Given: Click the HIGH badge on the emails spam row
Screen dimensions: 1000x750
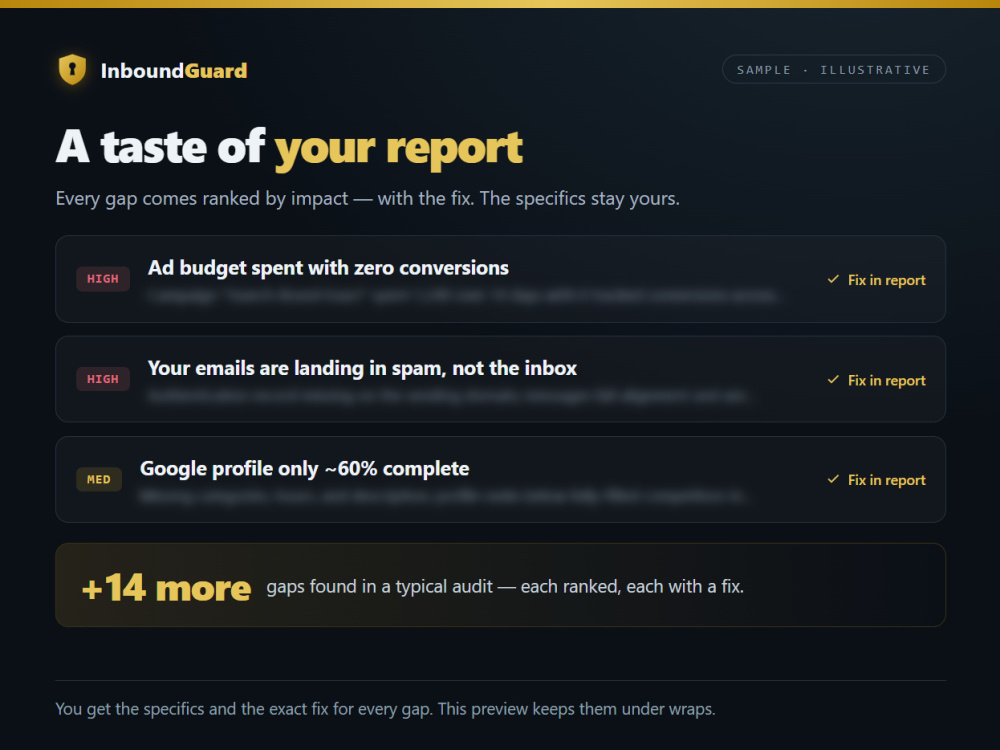Looking at the screenshot, I should pos(103,379).
